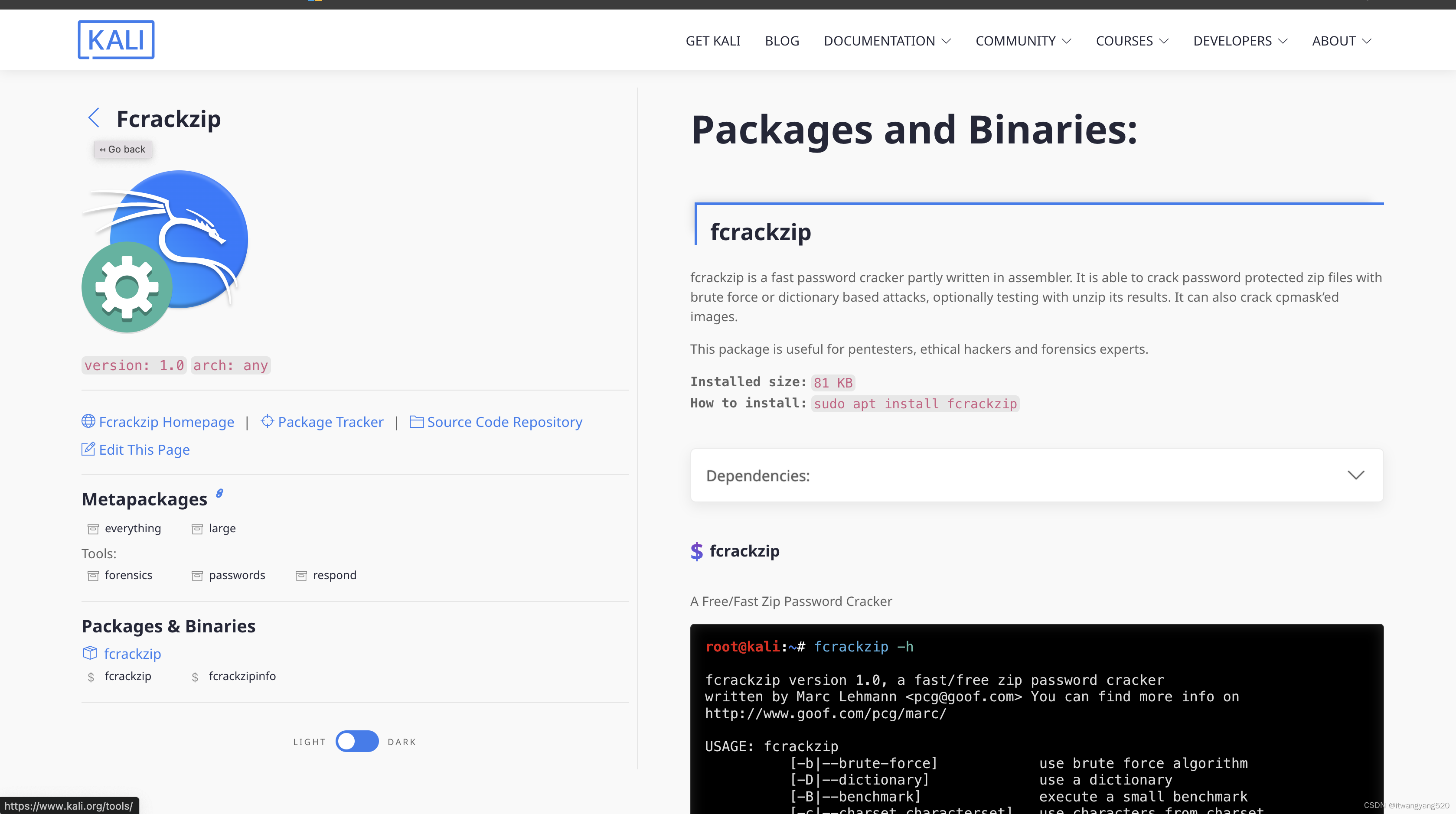Click Edit This Page link

(x=144, y=449)
